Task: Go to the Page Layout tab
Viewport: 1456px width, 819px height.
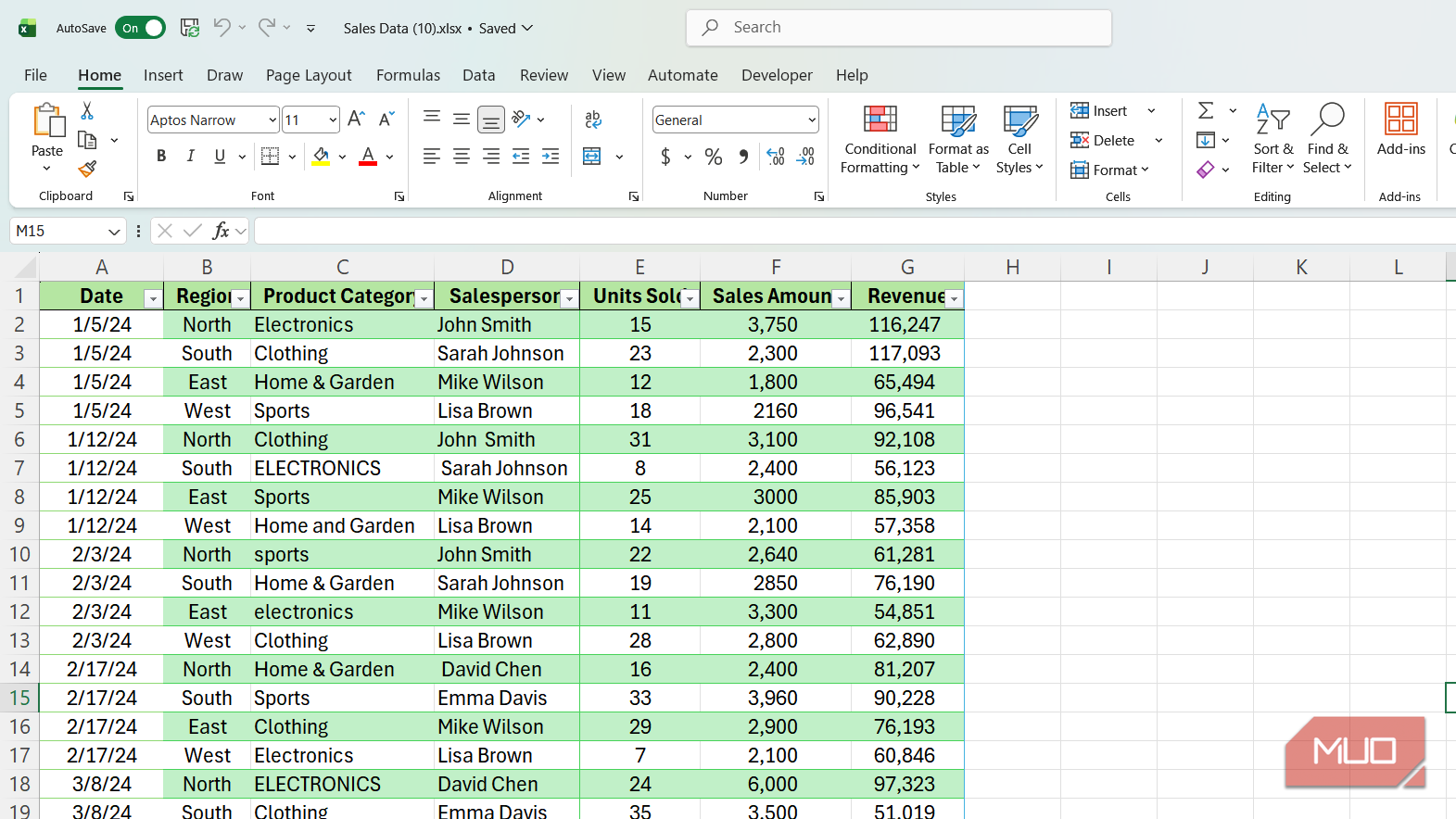Action: (309, 75)
